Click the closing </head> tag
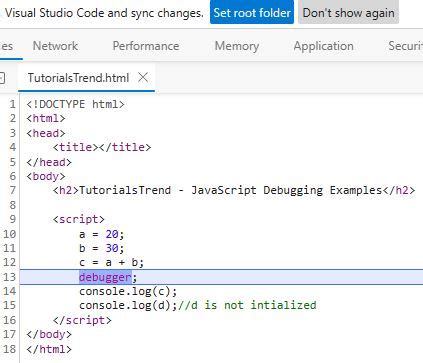Viewport: 423px width, 363px height. click(x=49, y=162)
